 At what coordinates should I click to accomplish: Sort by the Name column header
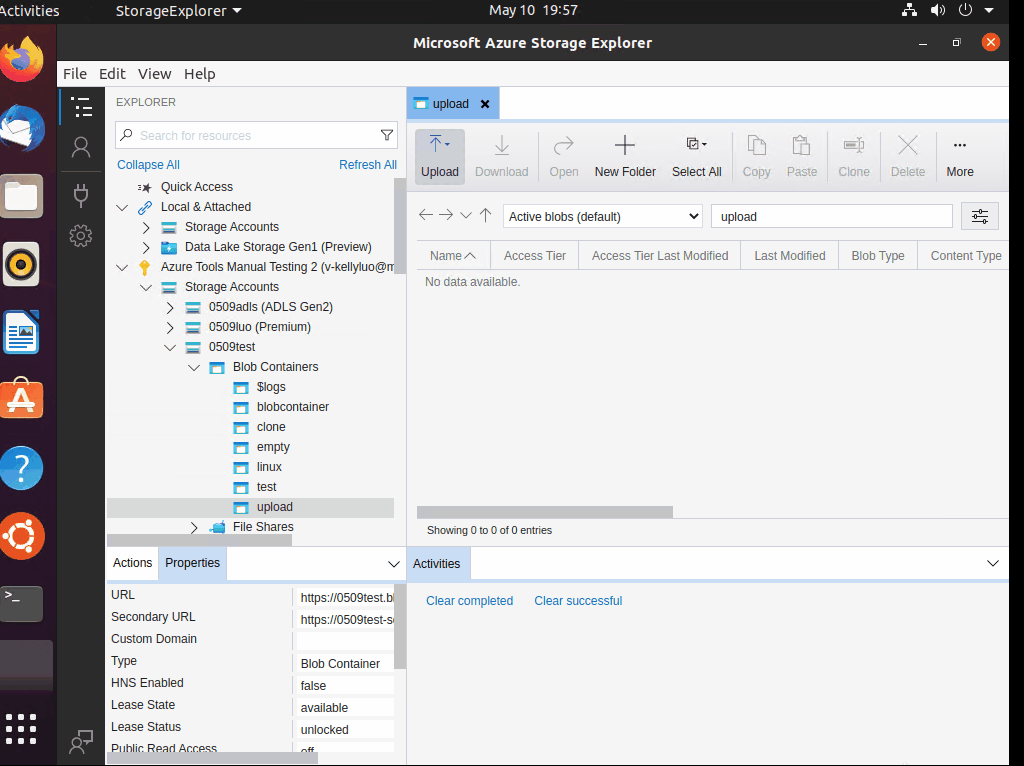[x=453, y=255]
